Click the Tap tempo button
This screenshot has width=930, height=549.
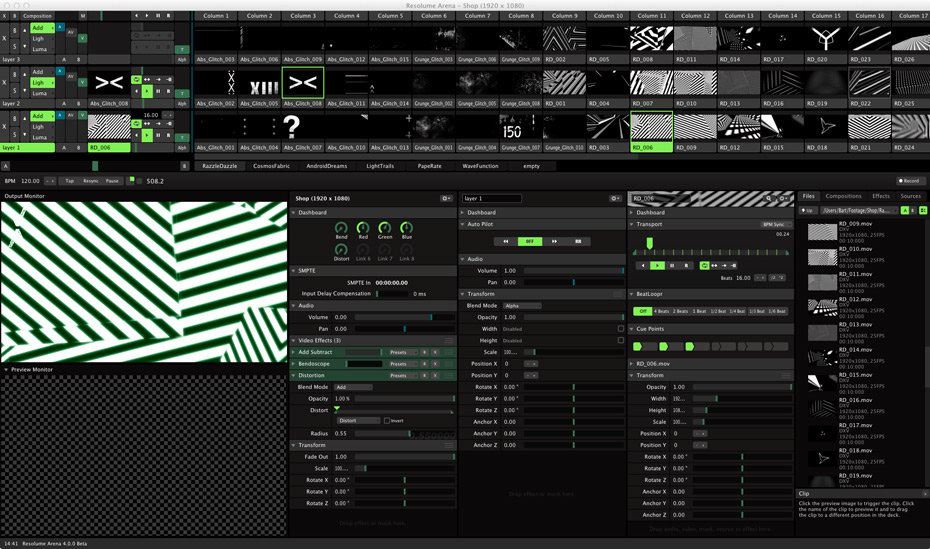click(70, 181)
